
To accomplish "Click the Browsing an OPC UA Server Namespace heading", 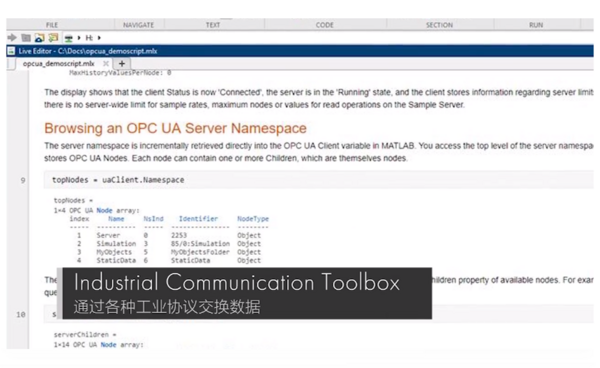I will point(175,128).
